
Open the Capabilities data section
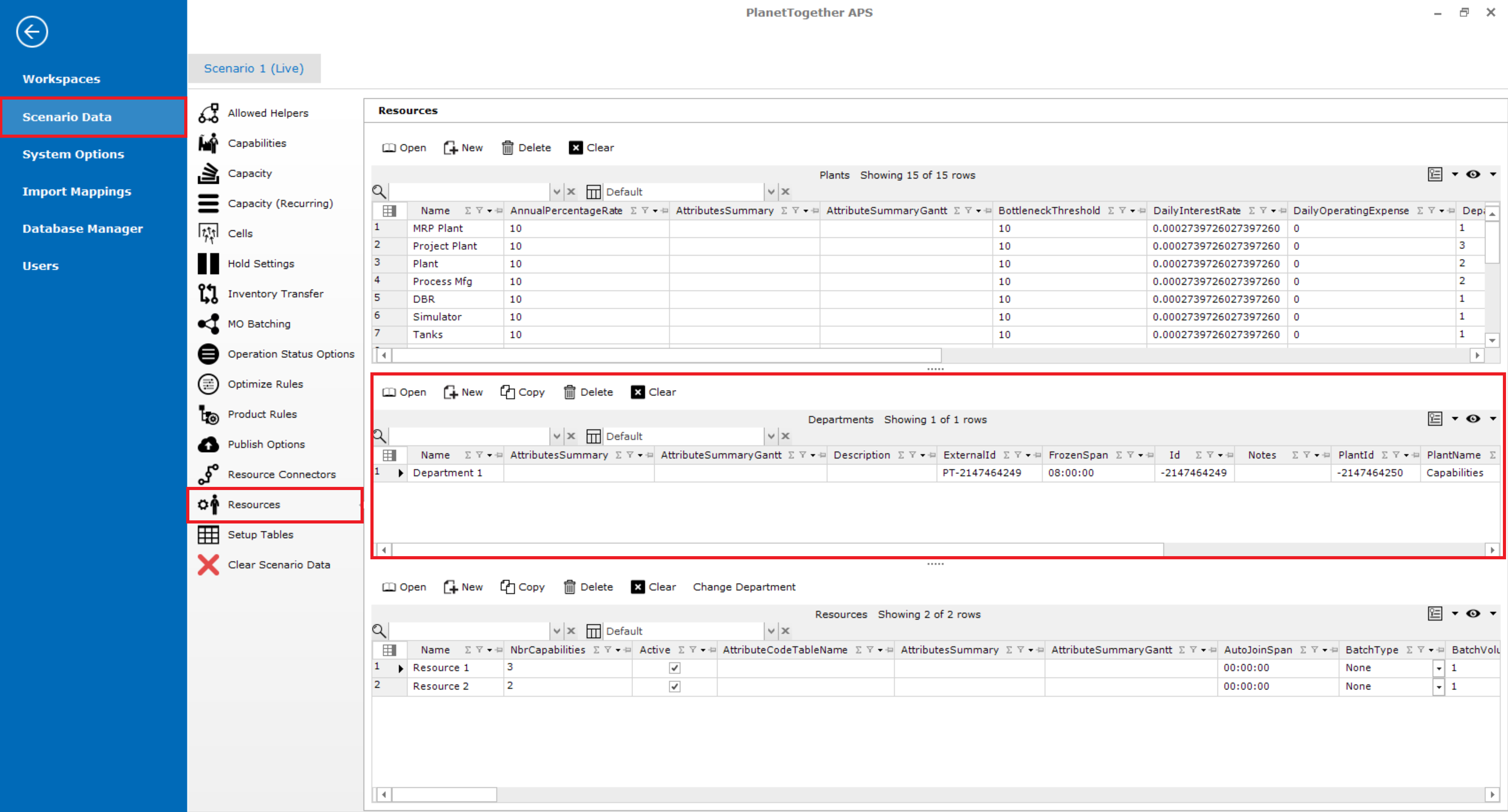[x=256, y=143]
